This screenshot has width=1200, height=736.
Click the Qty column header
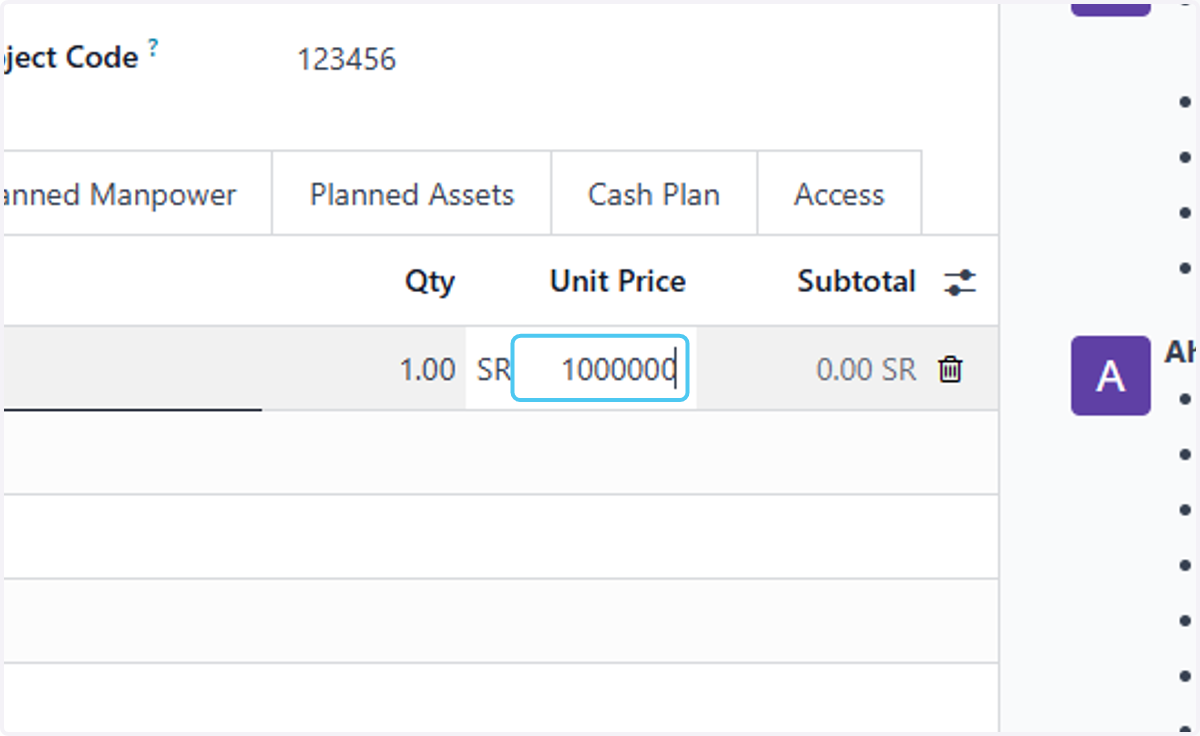pyautogui.click(x=429, y=282)
